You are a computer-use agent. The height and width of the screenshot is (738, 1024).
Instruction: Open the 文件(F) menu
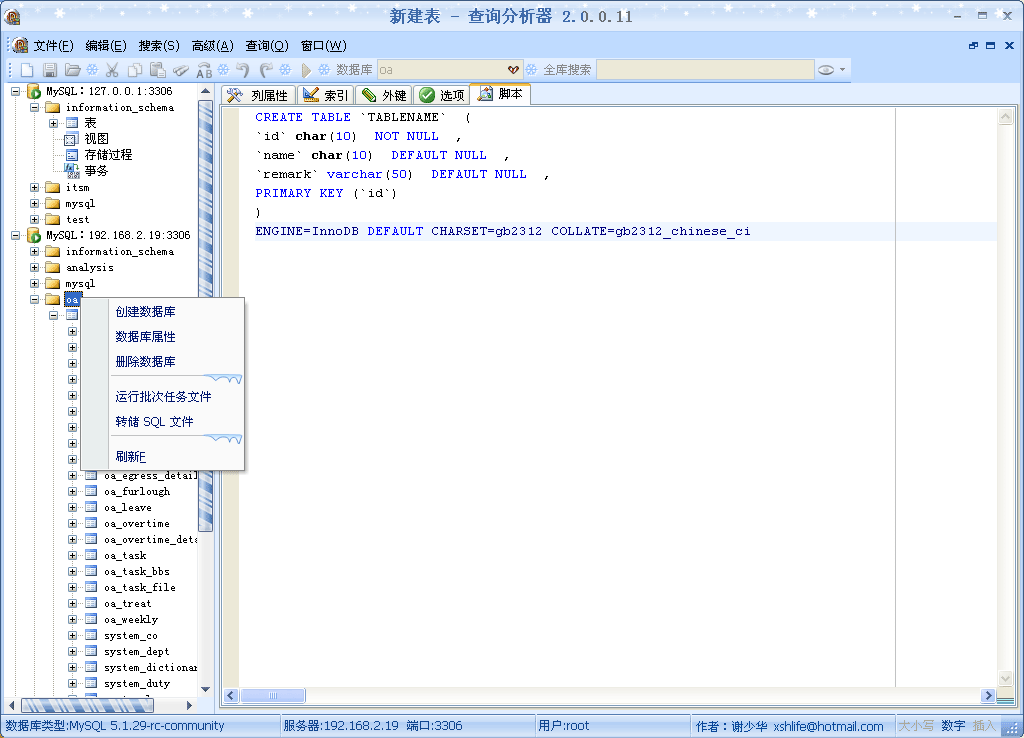pos(54,46)
